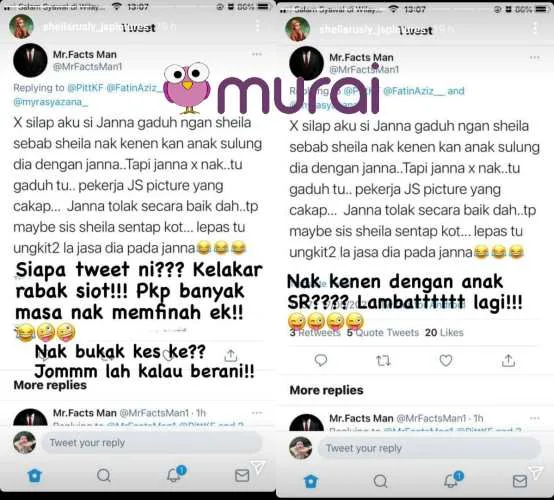Open story options menu at left top
The image size is (554, 500).
point(258,26)
